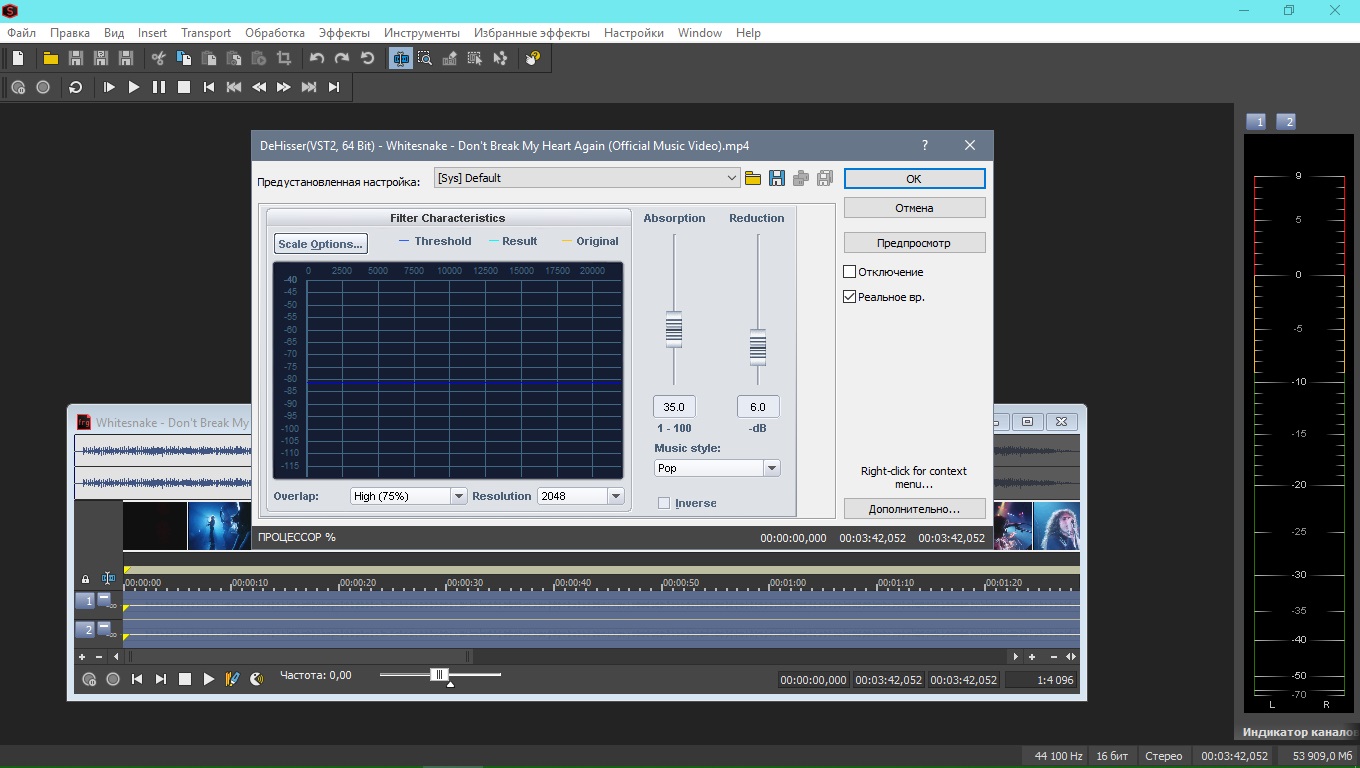1360x768 pixels.
Task: Click the Absorption slider handle
Action: tap(674, 329)
